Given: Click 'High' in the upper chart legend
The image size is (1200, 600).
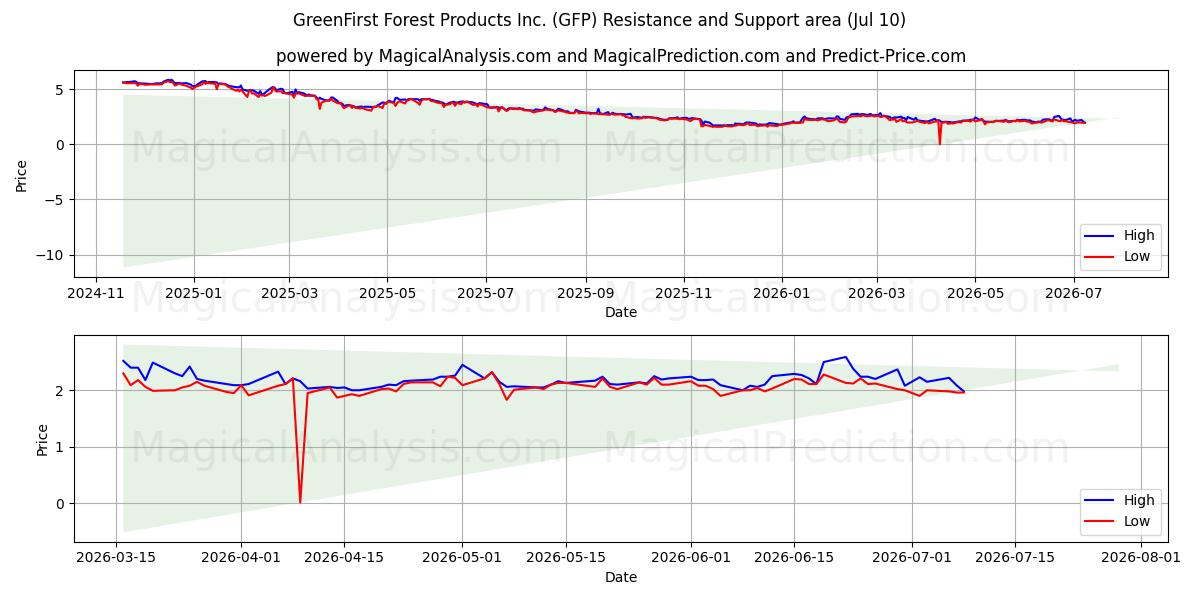Looking at the screenshot, I should click(x=1138, y=236).
